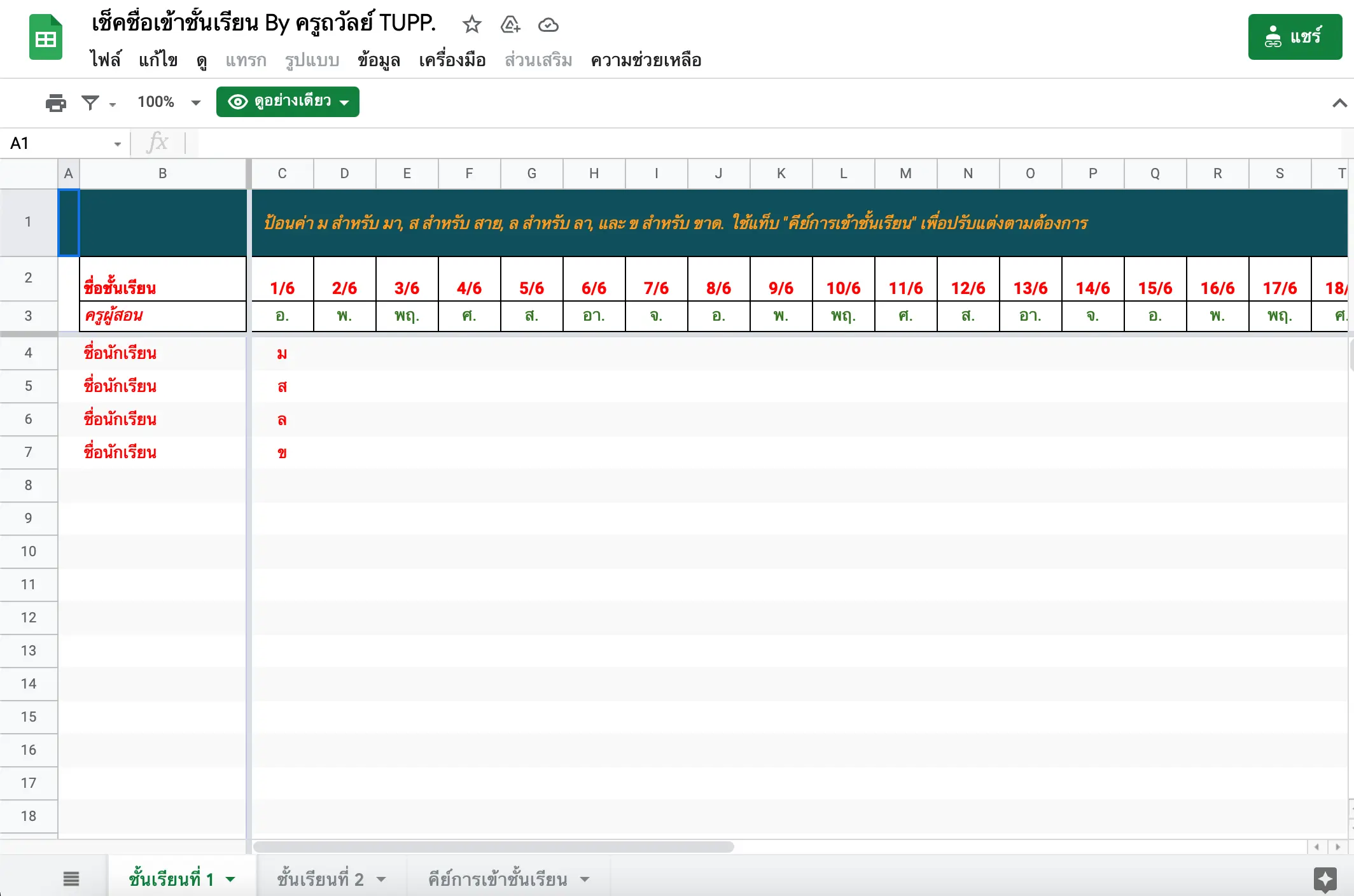Screen dimensions: 1354x896
Task: Click the scroll left arrow
Action: (x=1316, y=847)
